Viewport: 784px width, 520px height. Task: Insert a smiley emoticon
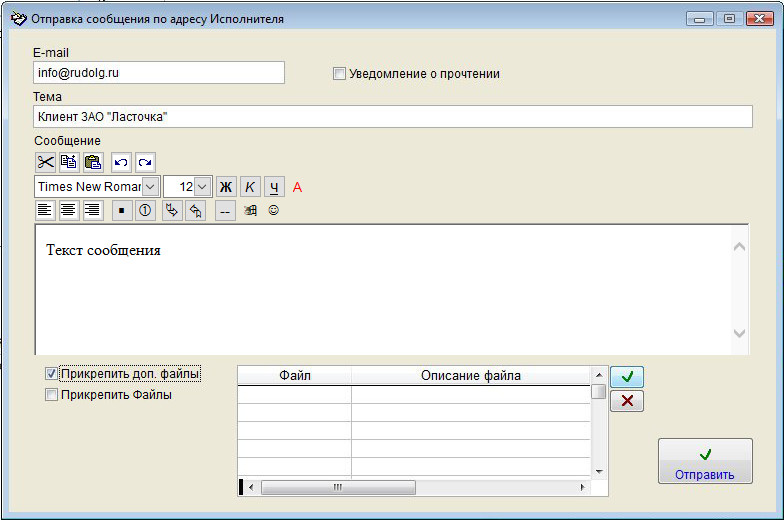(273, 210)
